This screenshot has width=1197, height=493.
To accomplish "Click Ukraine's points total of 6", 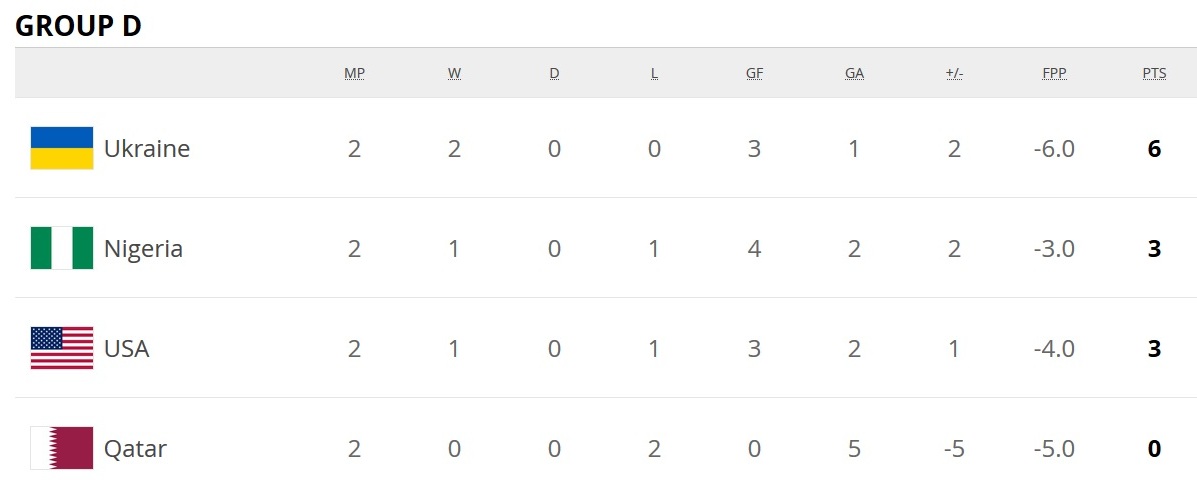I will pyautogui.click(x=1154, y=149).
